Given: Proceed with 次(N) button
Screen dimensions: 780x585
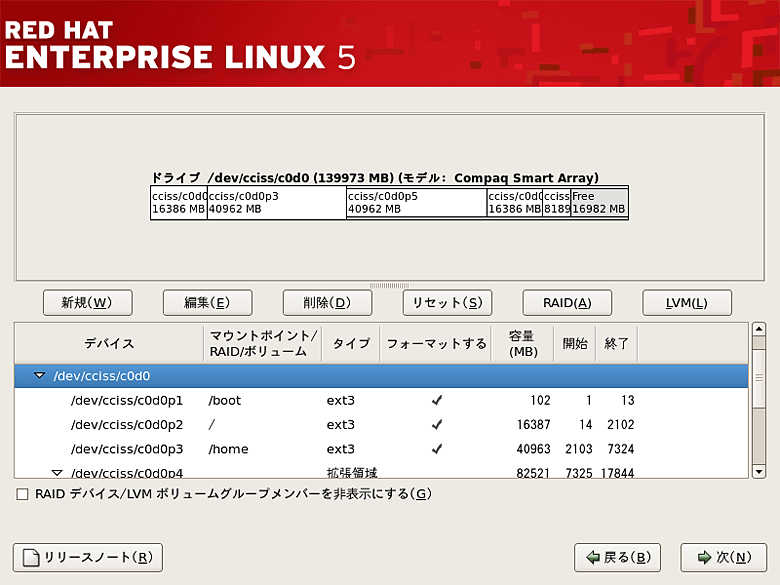Looking at the screenshot, I should point(724,558).
